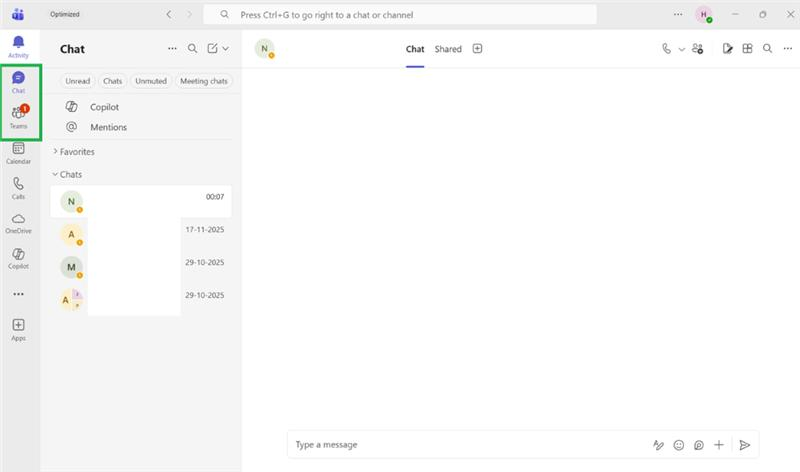Open the four-squares grid icon in chat header
Screen dimensions: 800x472
tap(747, 48)
